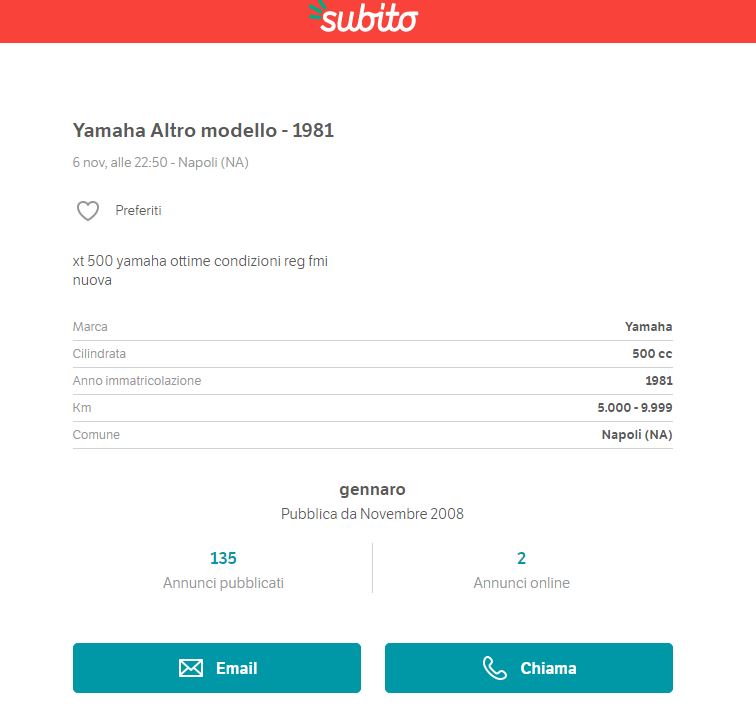Click the 2 online ads count
Image resolution: width=756 pixels, height=717 pixels.
coord(521,558)
